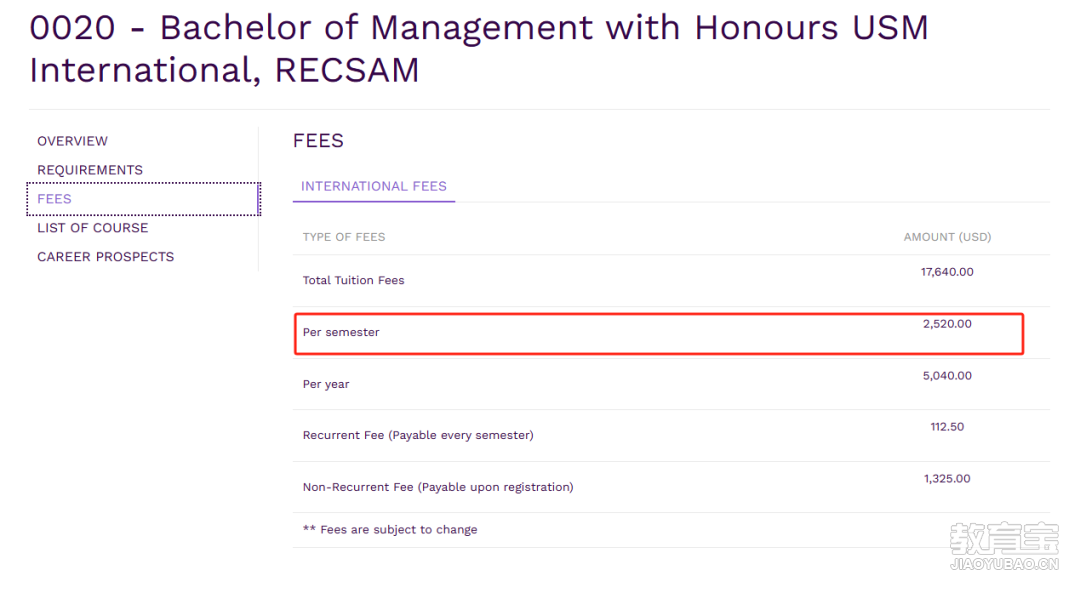Click the Type of Fees column header

344,237
